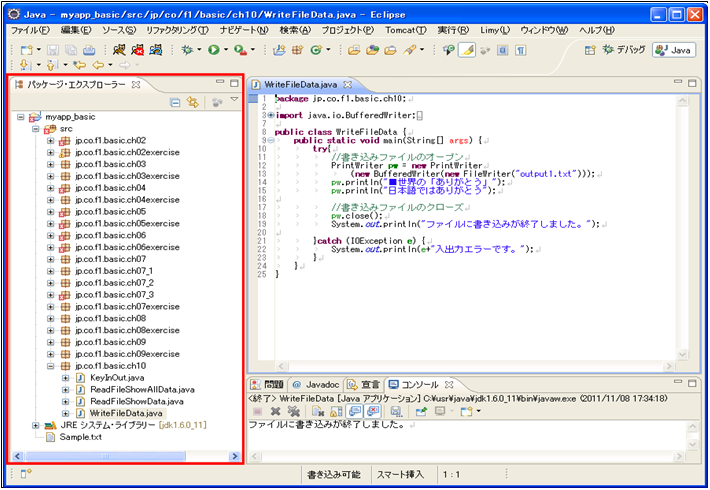
Task: Switch to the デバッグ perspective
Action: tap(622, 49)
